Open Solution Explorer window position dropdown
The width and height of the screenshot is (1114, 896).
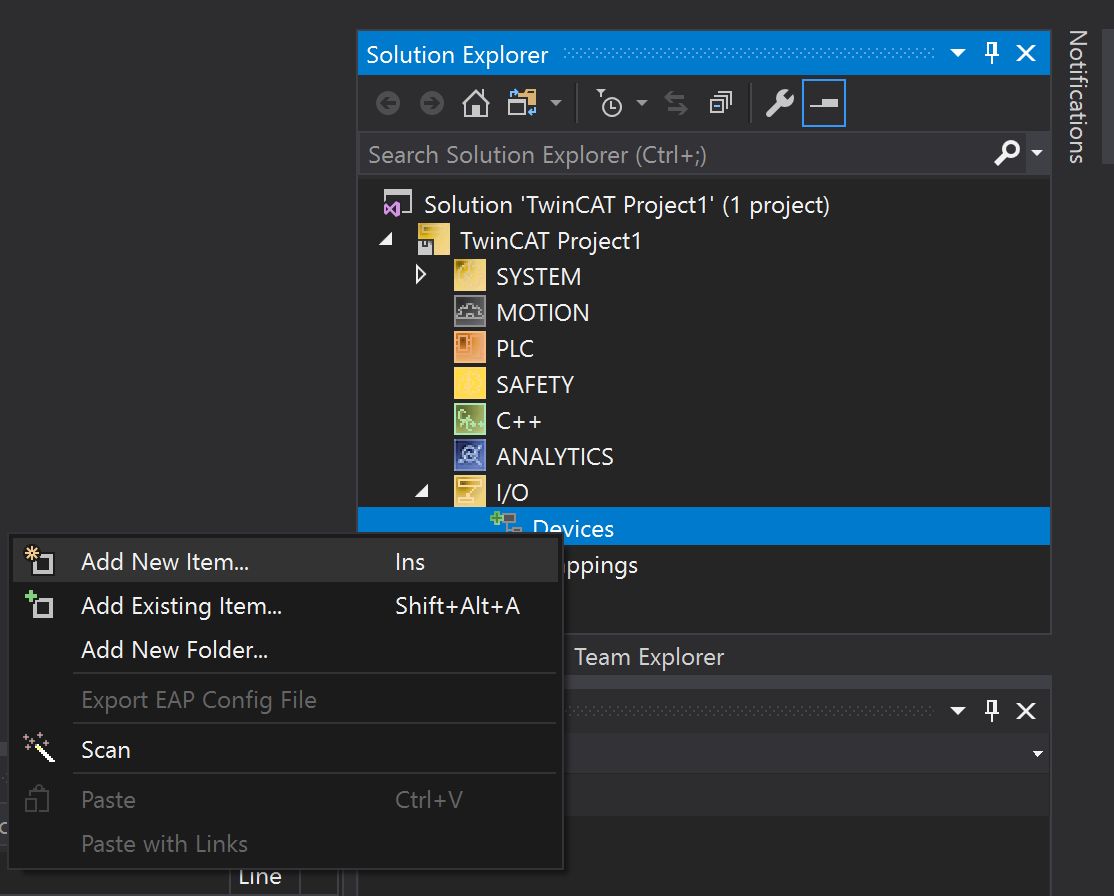[x=958, y=53]
